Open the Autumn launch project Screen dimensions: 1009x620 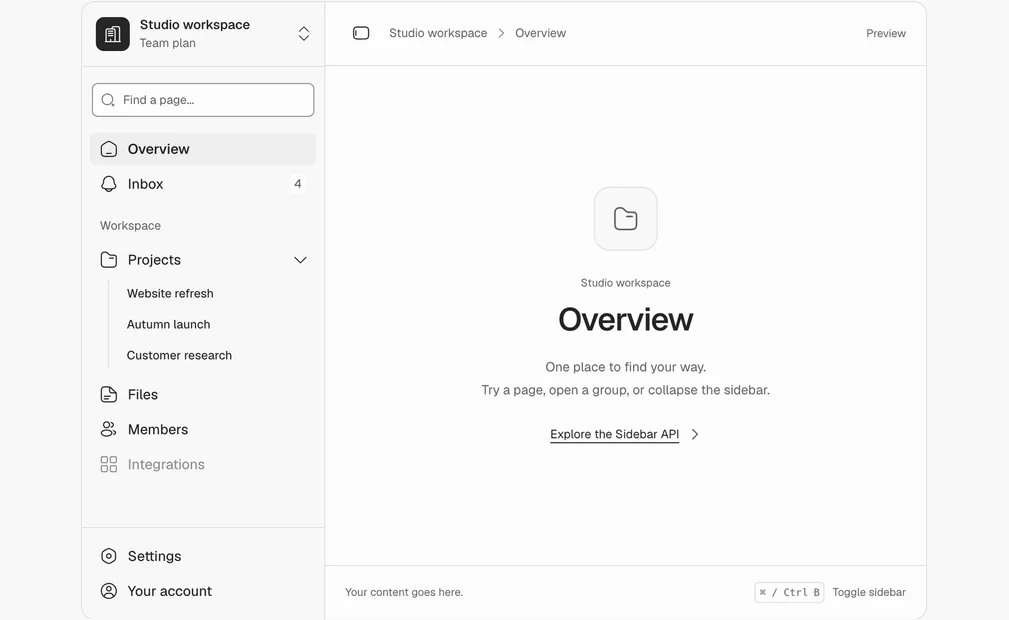coord(169,324)
